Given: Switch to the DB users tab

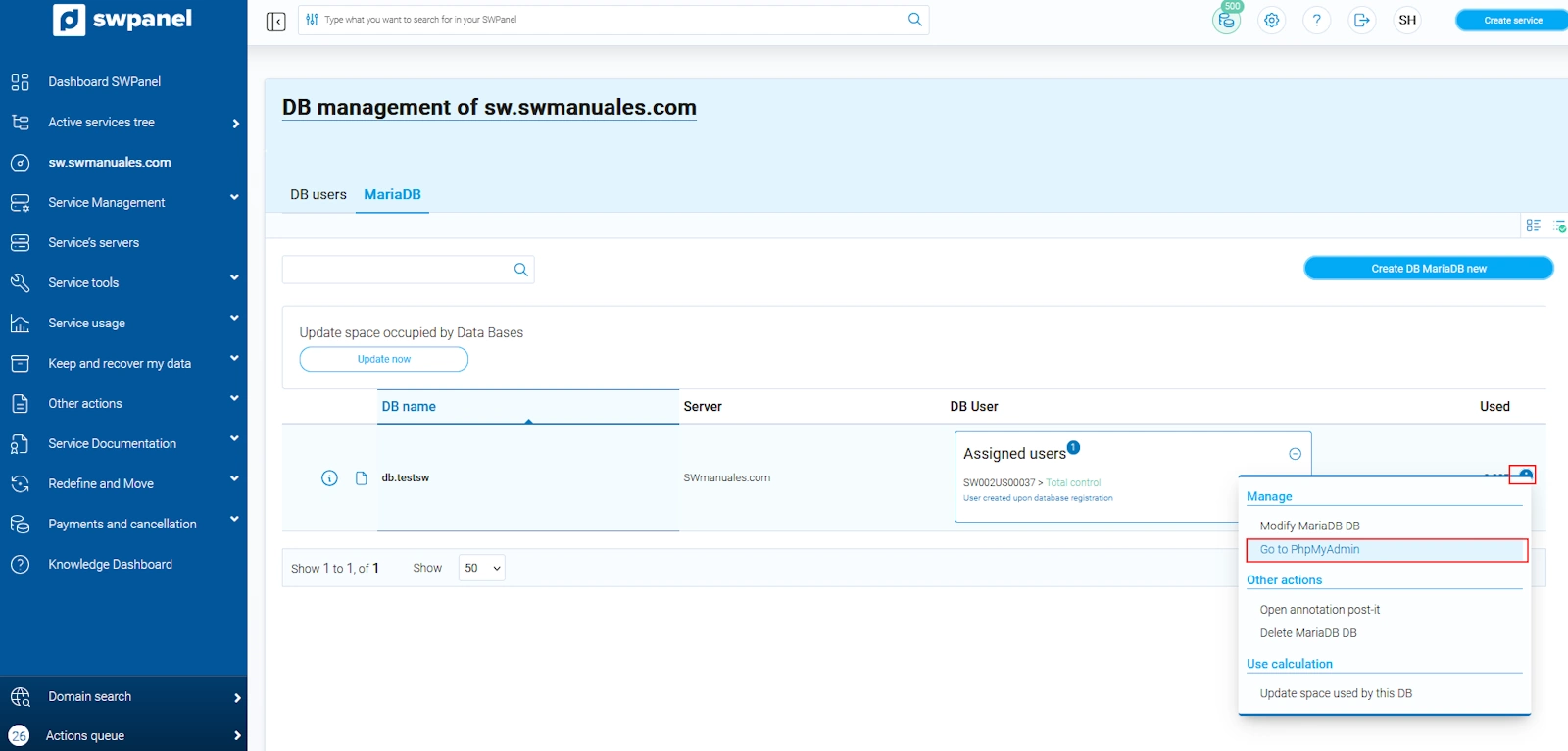Looking at the screenshot, I should point(318,195).
